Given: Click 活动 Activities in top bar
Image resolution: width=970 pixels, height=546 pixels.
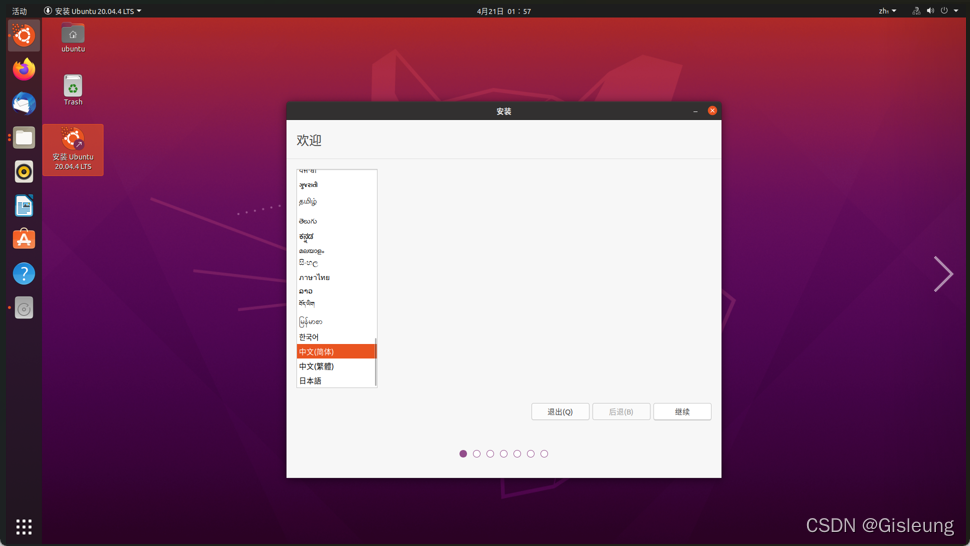Looking at the screenshot, I should [x=19, y=11].
